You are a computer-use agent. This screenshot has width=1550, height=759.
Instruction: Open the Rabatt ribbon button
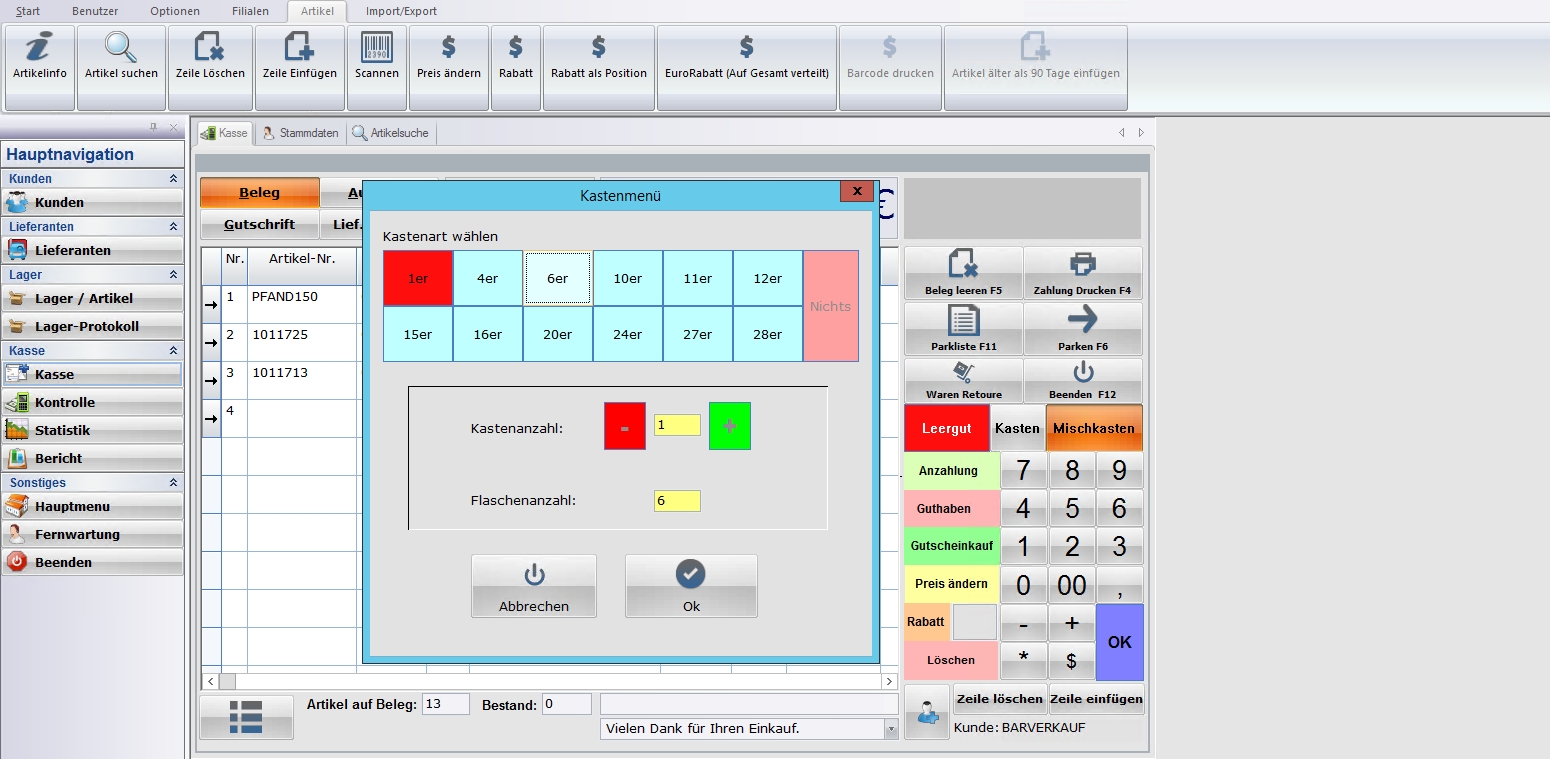tap(516, 68)
